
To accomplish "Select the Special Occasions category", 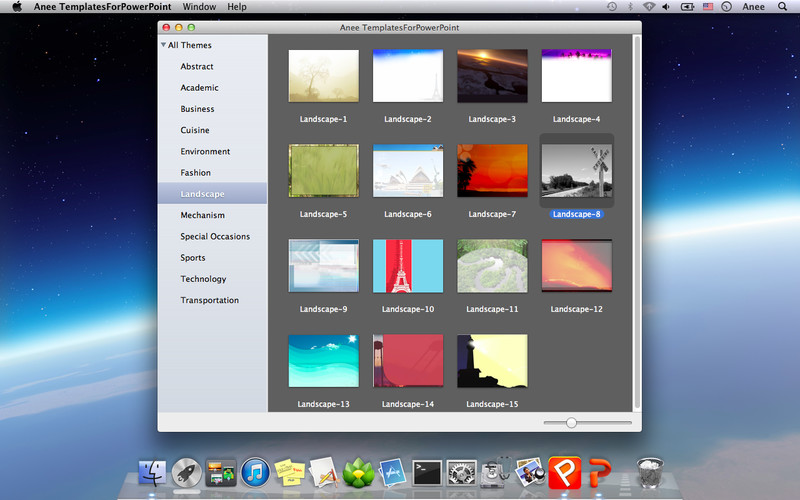I will (x=215, y=236).
